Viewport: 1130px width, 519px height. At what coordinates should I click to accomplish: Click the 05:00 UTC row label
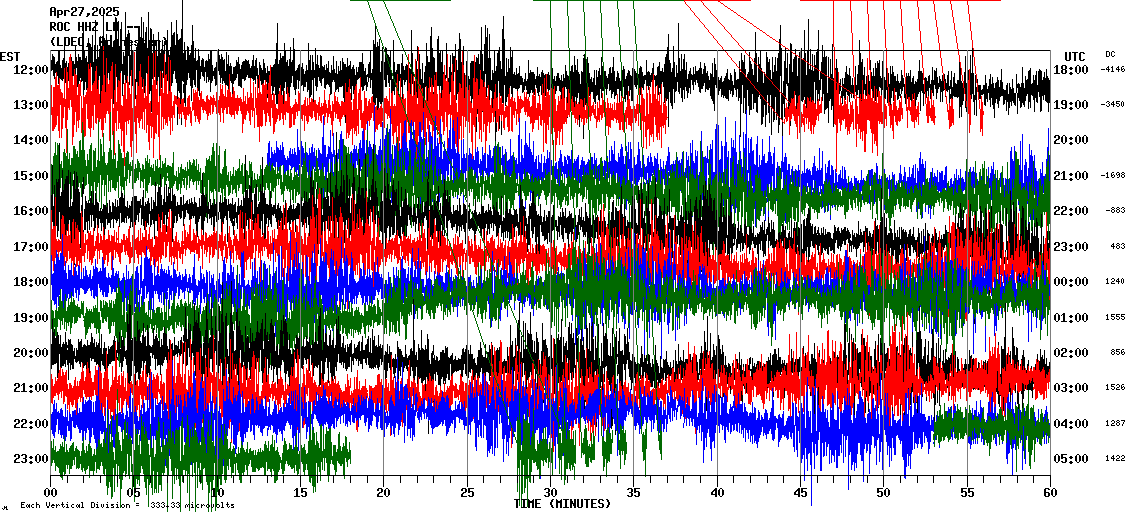[x=1071, y=459]
